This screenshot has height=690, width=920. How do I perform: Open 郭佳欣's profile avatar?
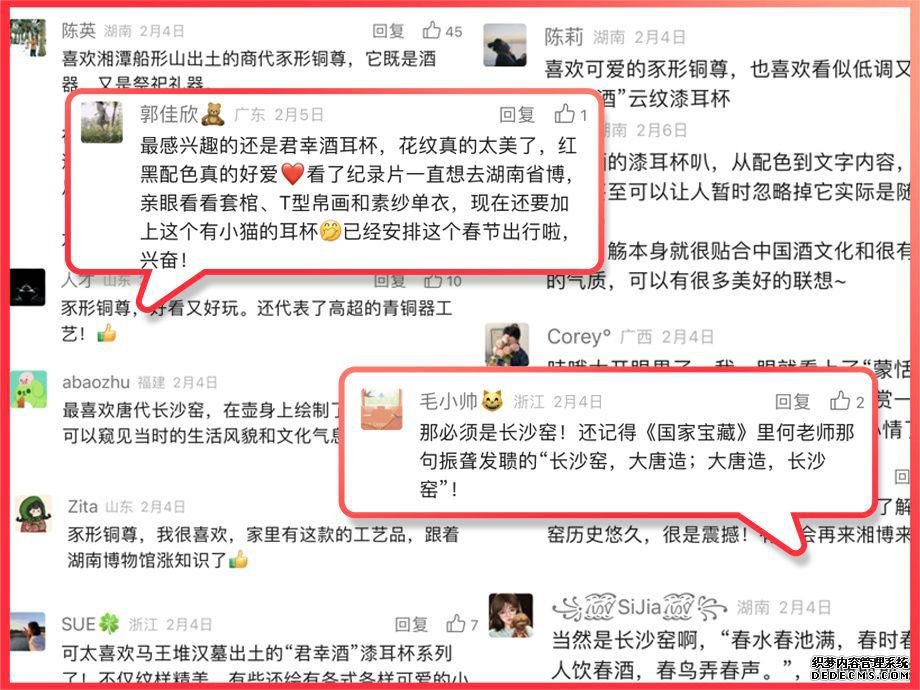[x=102, y=122]
